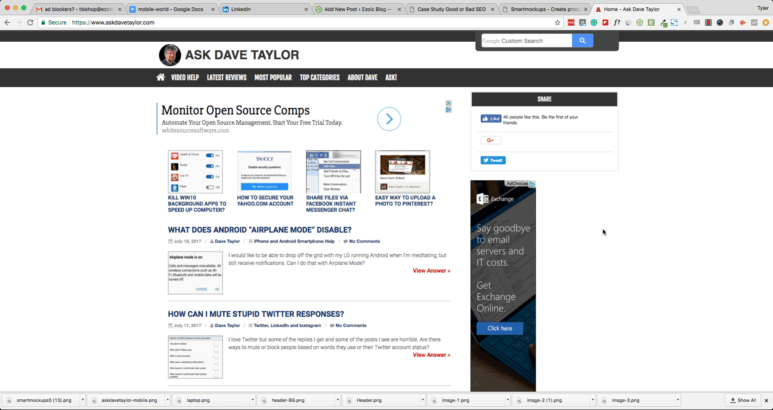Go to the site home icon in navbar
The image size is (773, 410).
160,77
